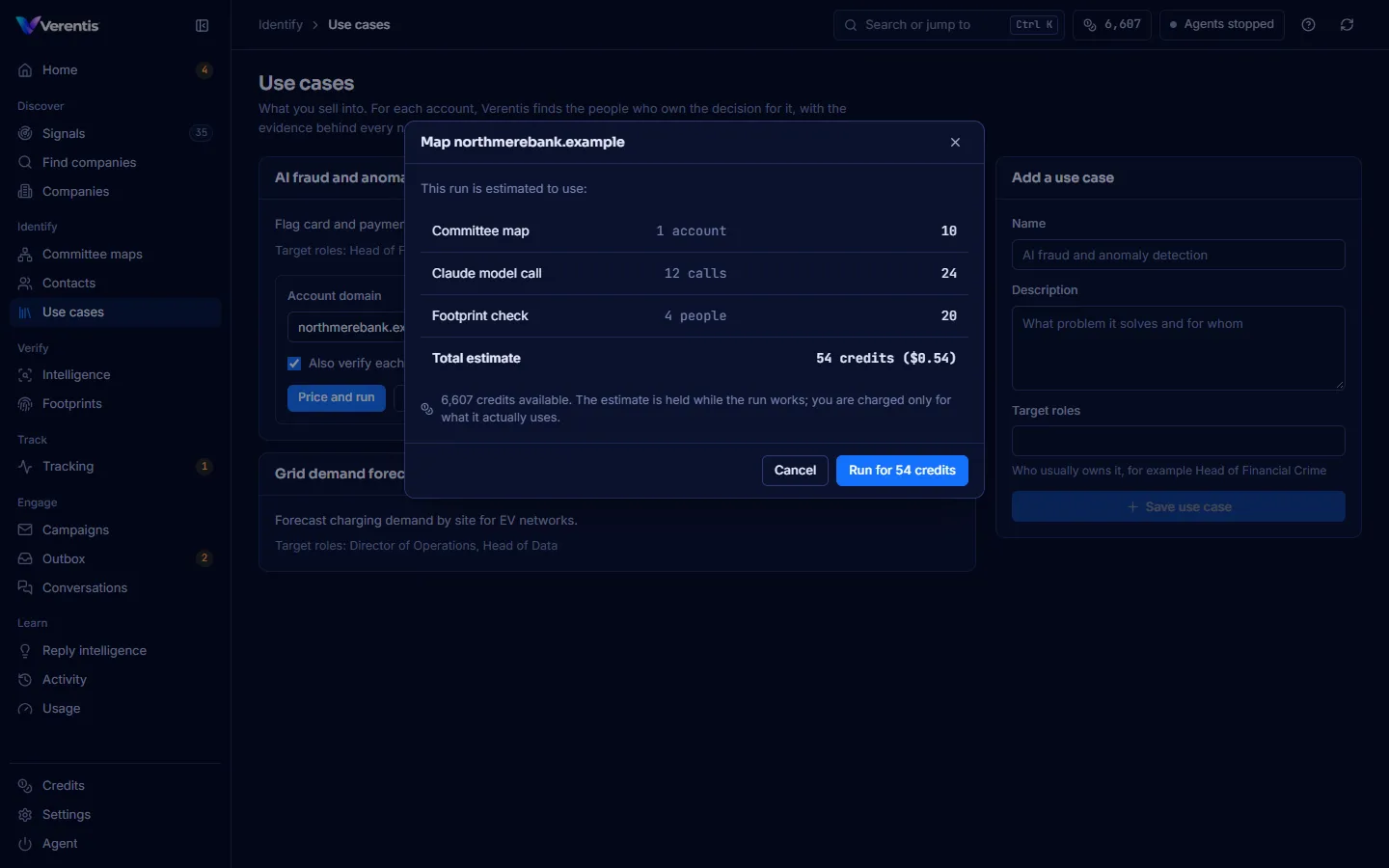Viewport: 1389px width, 868px height.
Task: Open Signals in the sidebar
Action: (x=115, y=133)
